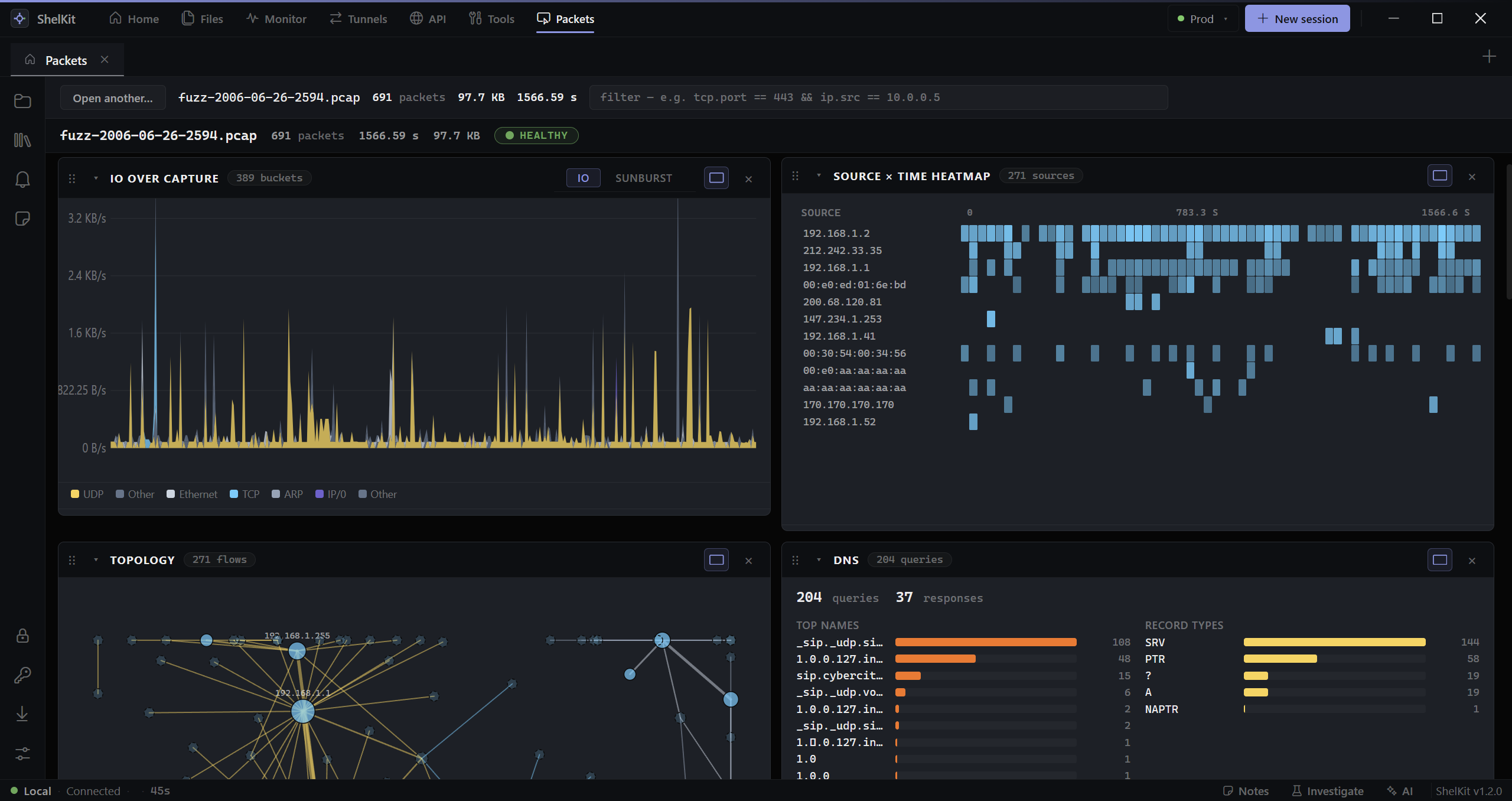Image resolution: width=1512 pixels, height=801 pixels.
Task: Toggle UDP series in legend
Action: (87, 494)
